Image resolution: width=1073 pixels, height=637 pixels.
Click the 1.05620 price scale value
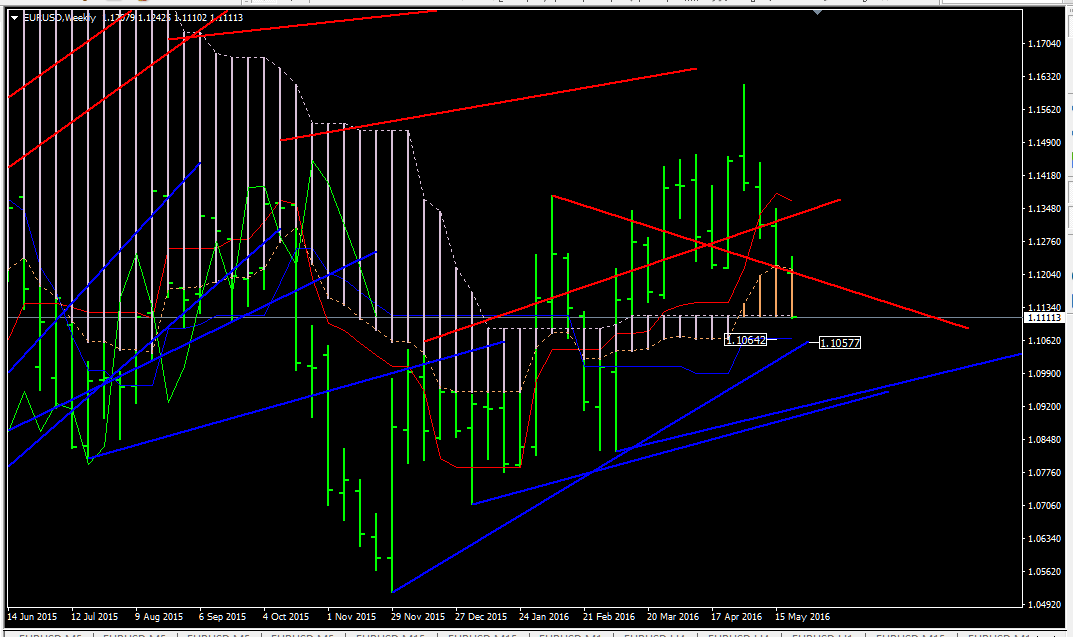coord(1044,572)
